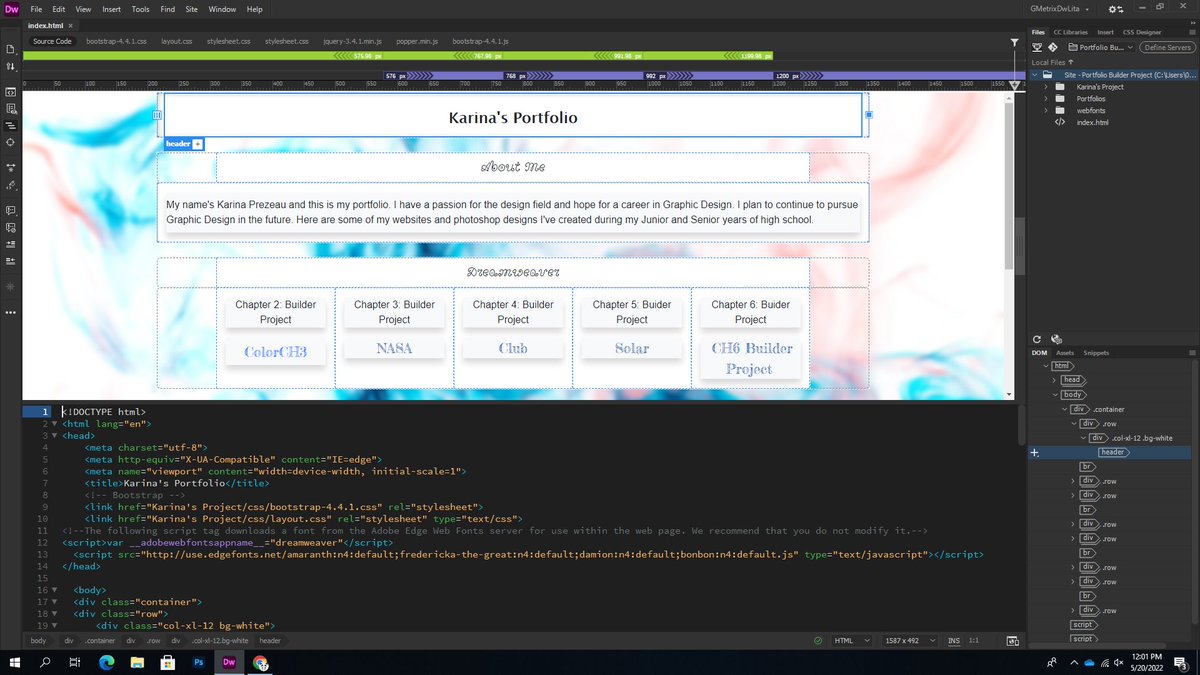
Task: Collapse the Site - Portfolio Builder Project folder
Action: pos(1034,74)
